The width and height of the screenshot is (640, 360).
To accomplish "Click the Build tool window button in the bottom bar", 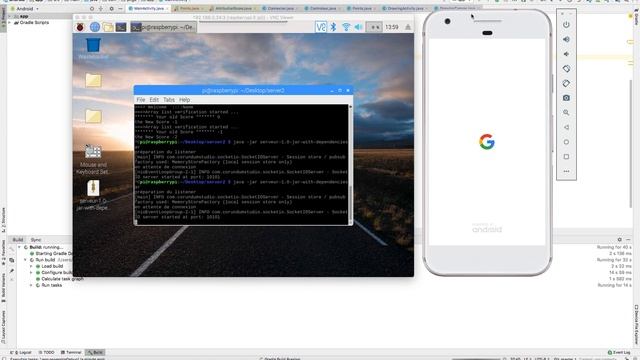I will tap(95, 352).
